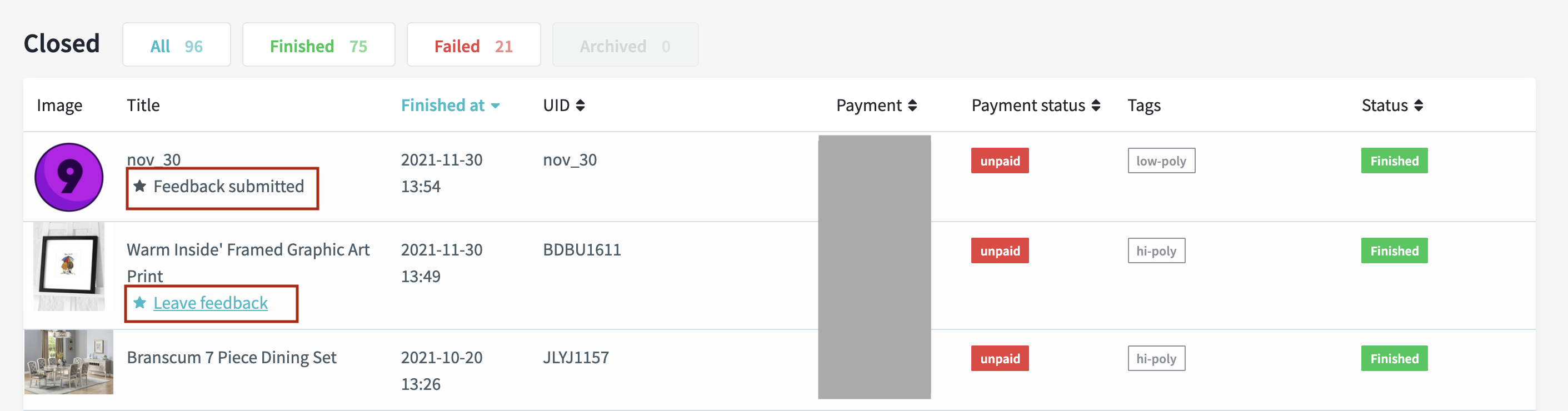Click the star icon beside Leave feedback

(139, 303)
